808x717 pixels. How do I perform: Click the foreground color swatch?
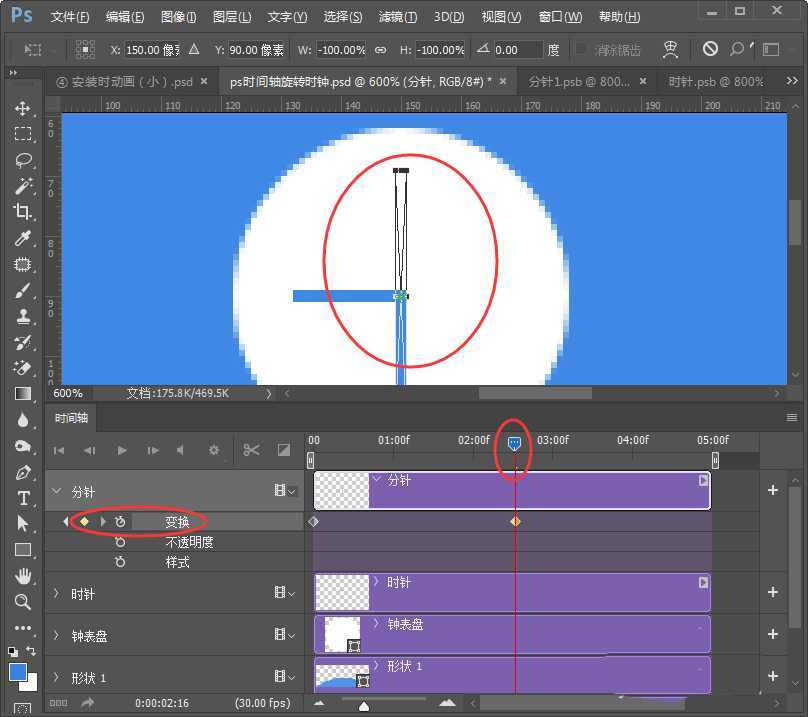tap(18, 672)
